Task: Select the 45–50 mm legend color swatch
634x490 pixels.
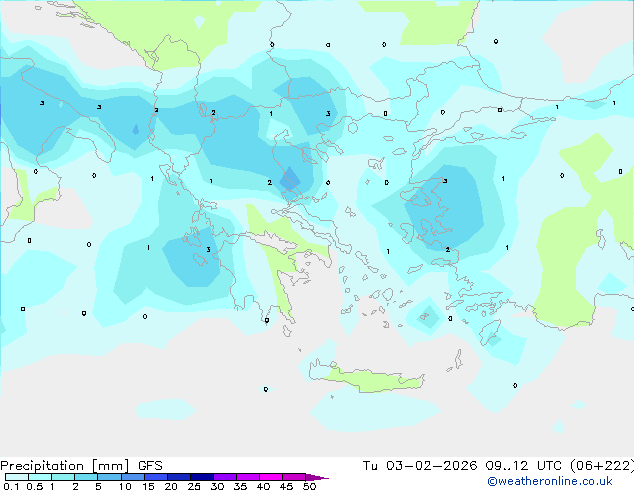Action: point(294,477)
